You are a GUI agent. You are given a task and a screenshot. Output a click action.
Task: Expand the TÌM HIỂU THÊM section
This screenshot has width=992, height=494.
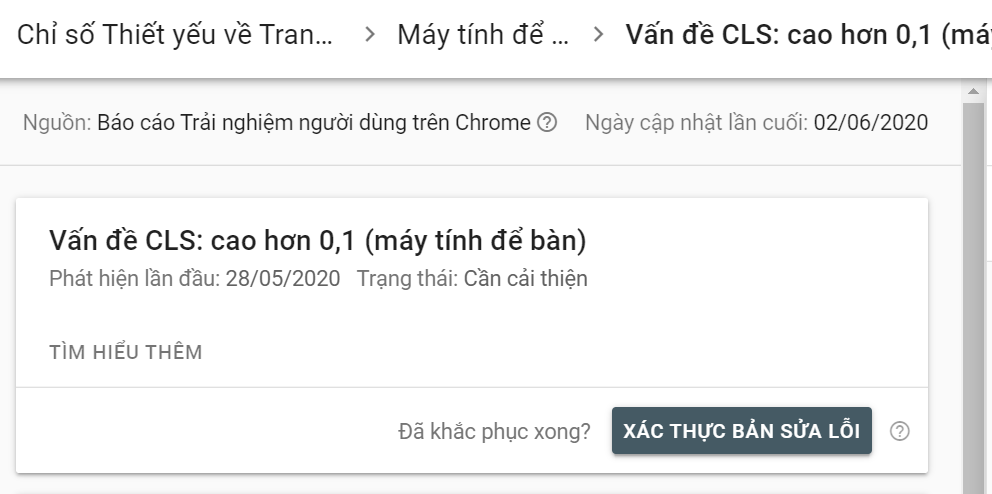[126, 352]
